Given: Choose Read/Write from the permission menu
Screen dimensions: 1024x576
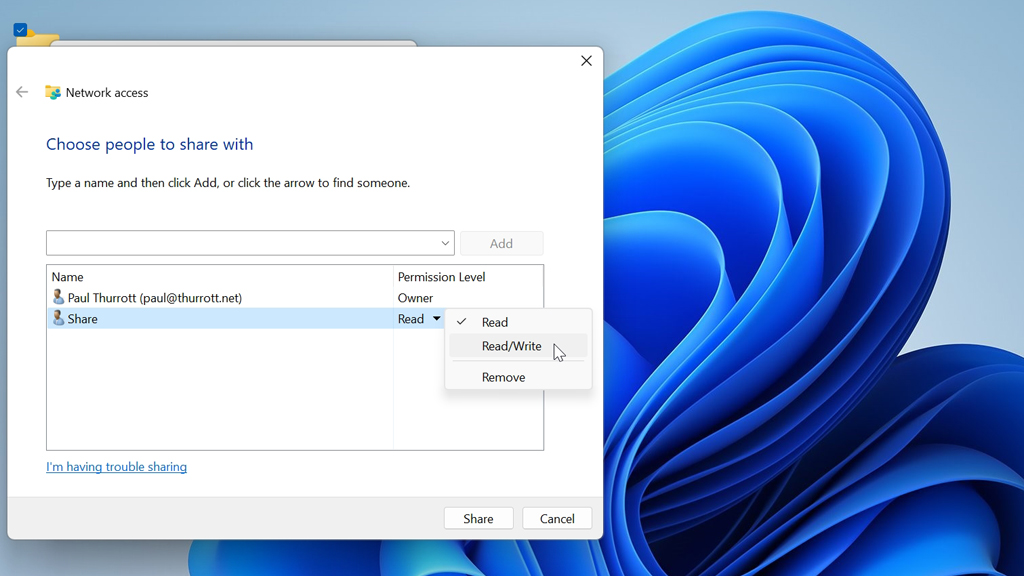Looking at the screenshot, I should (511, 346).
